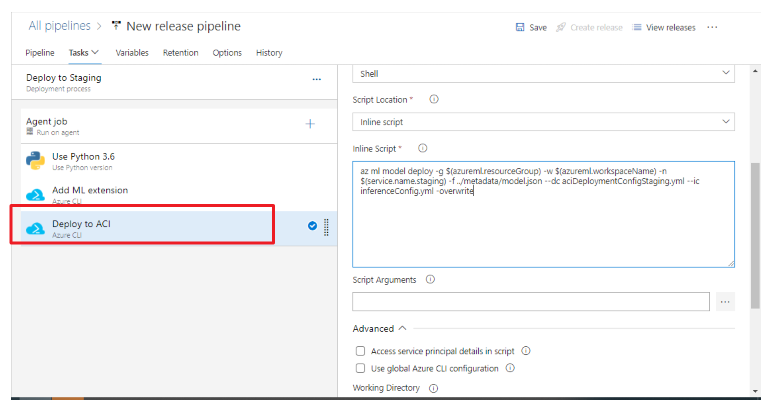Switch to the History tab
Screen dimensions: 763x403
269,53
